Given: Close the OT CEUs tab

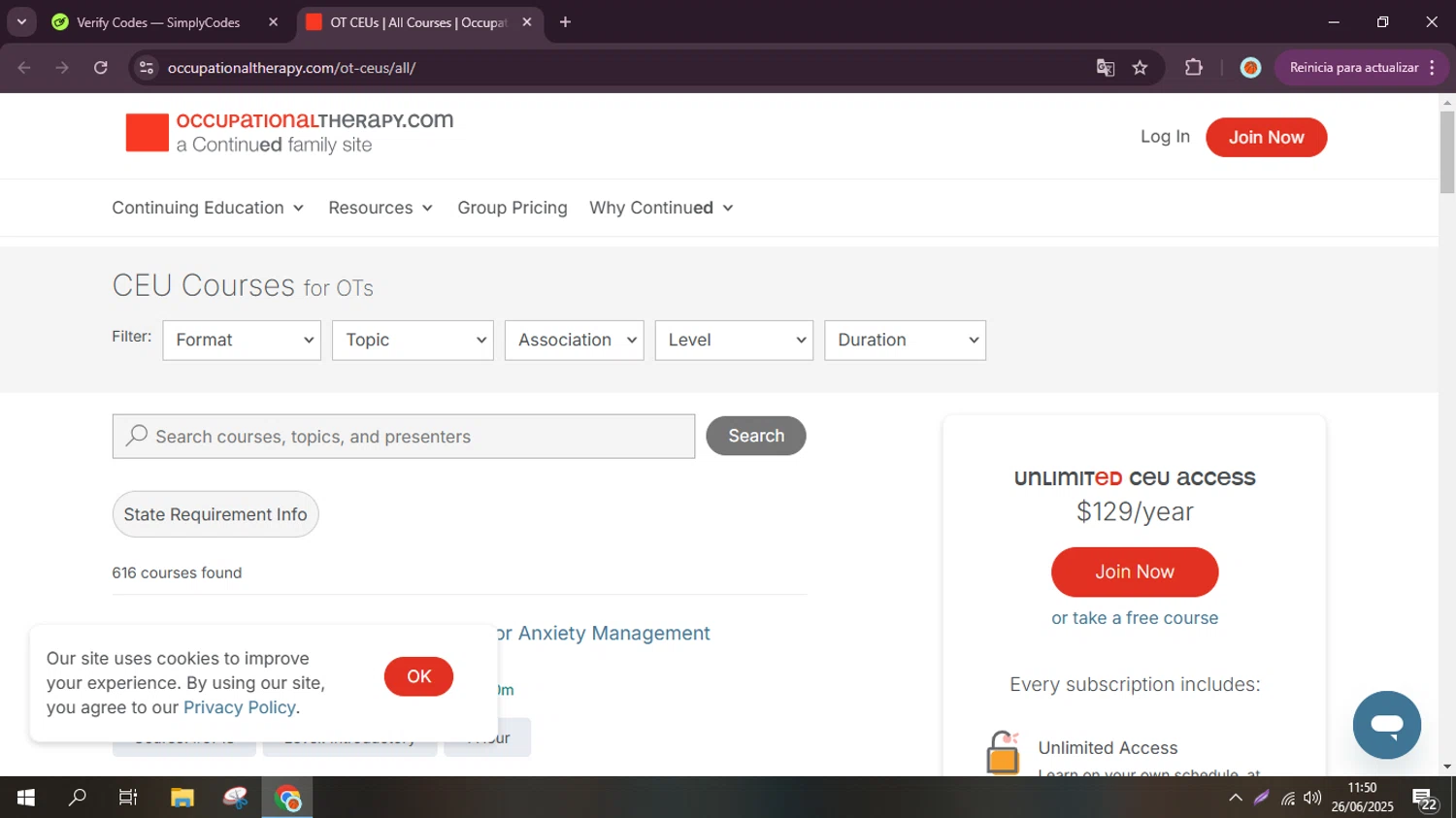Looking at the screenshot, I should point(527,21).
